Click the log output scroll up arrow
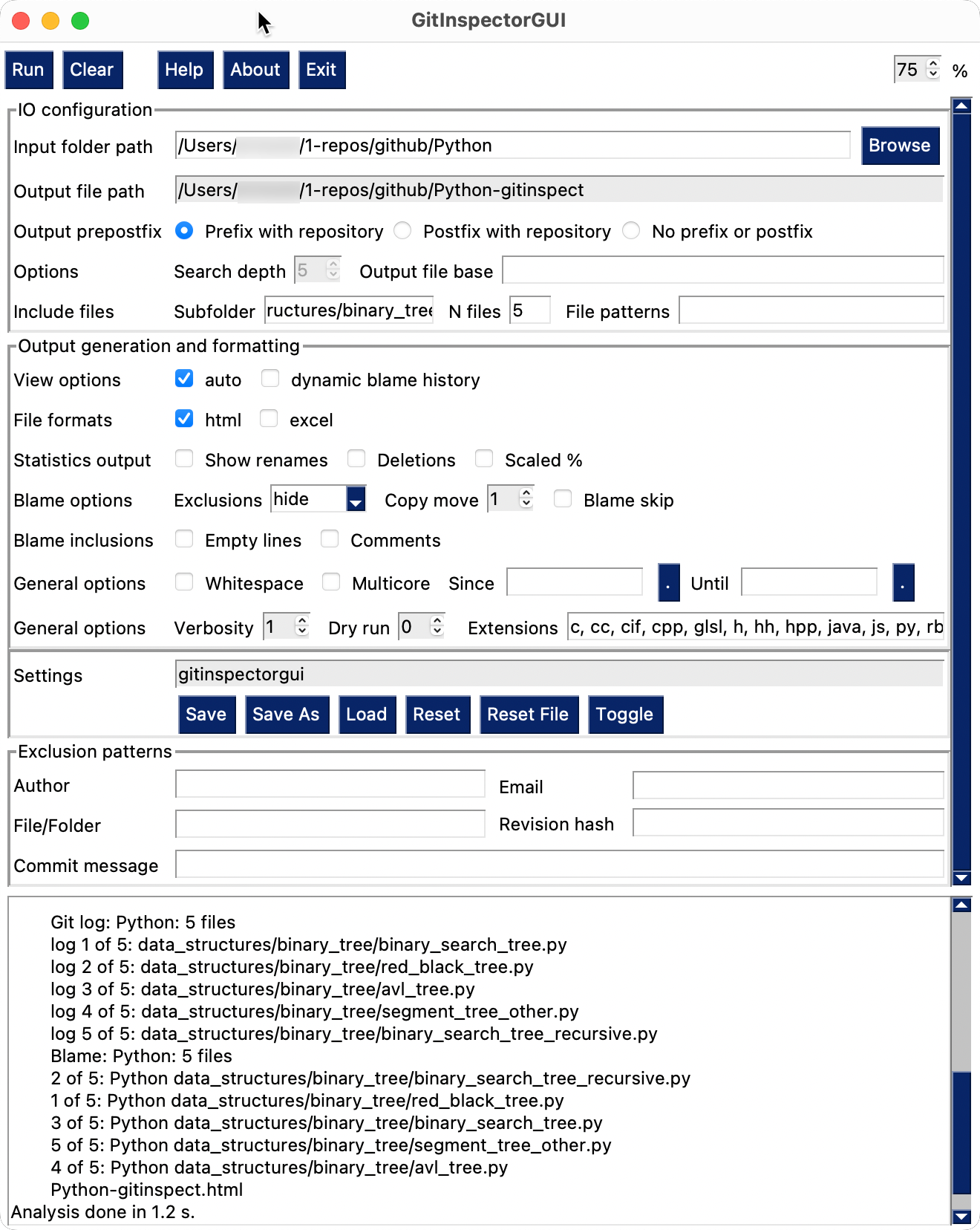This screenshot has height=1230, width=980. click(961, 905)
